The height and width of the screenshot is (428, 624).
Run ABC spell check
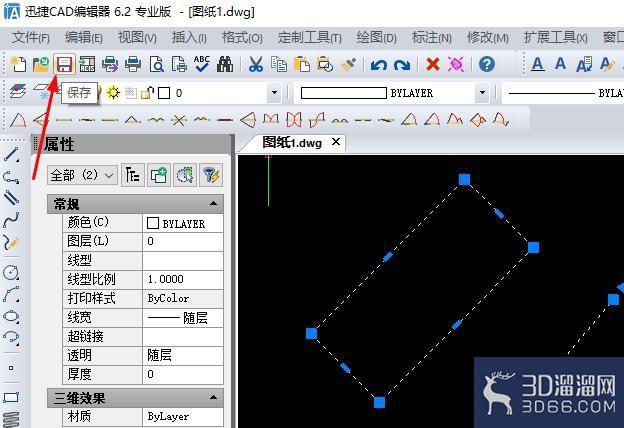point(202,64)
